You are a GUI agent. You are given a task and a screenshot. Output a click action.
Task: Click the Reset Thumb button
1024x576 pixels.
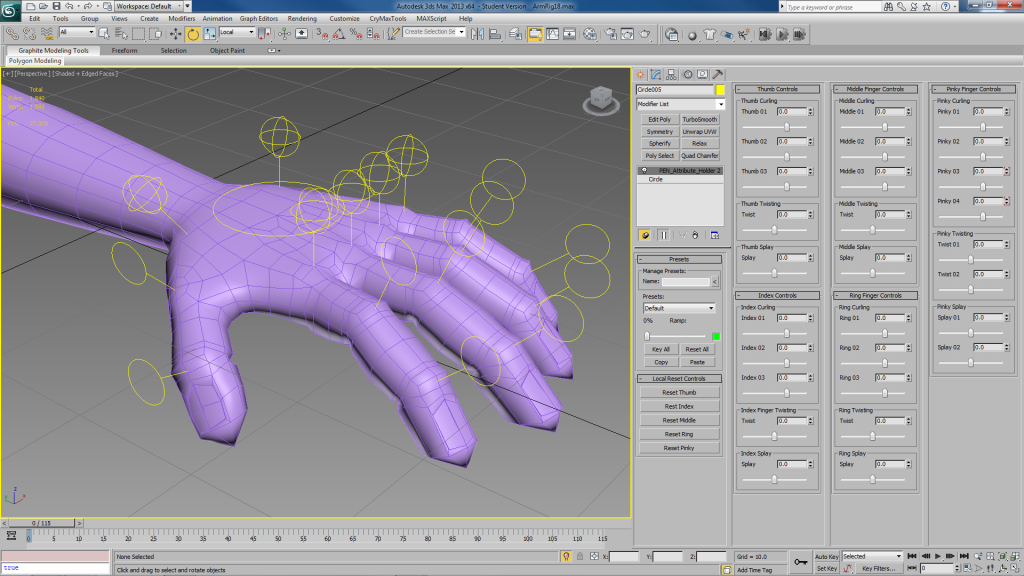679,392
